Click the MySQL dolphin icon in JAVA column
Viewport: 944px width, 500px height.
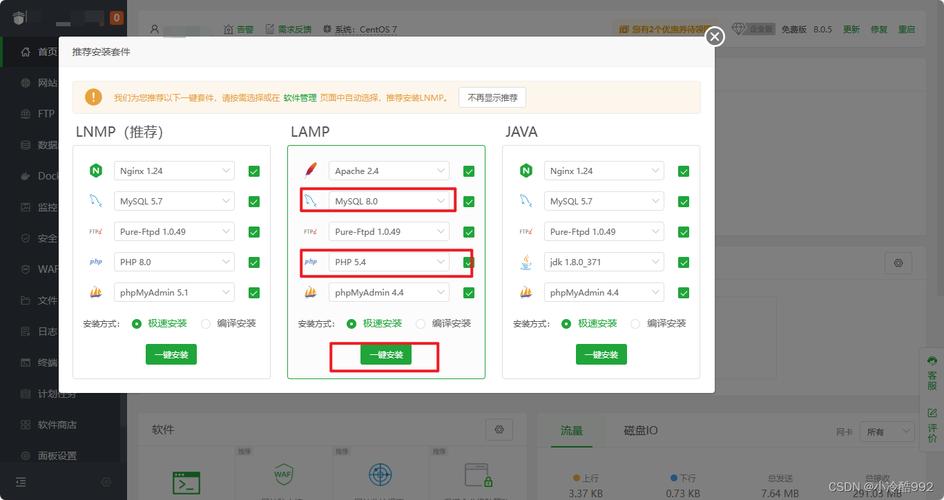[526, 201]
